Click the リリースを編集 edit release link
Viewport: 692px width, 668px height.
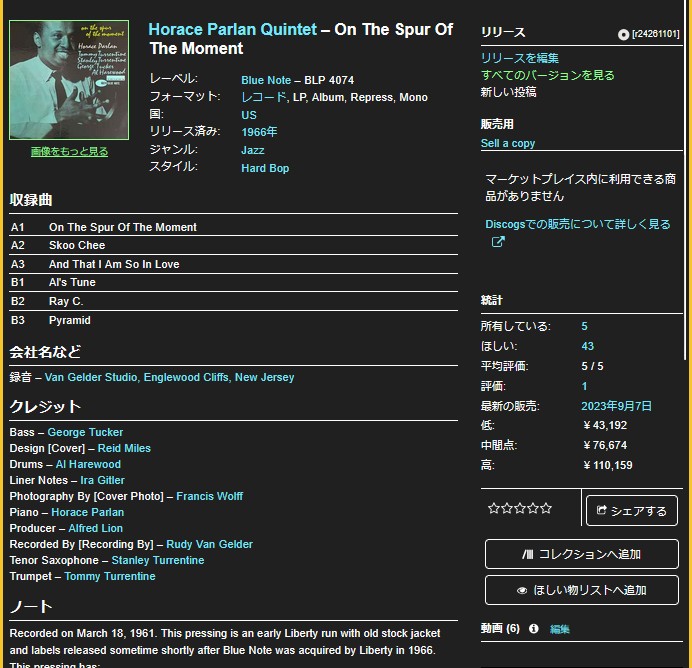[520, 58]
